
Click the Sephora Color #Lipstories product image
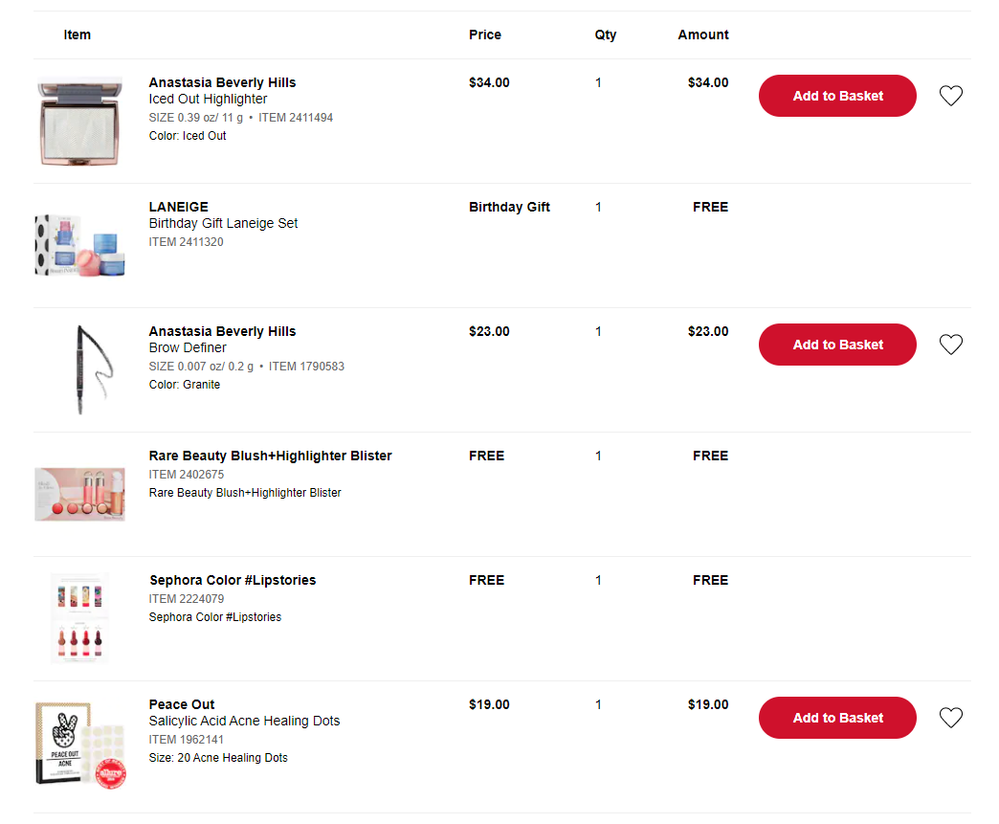click(79, 616)
